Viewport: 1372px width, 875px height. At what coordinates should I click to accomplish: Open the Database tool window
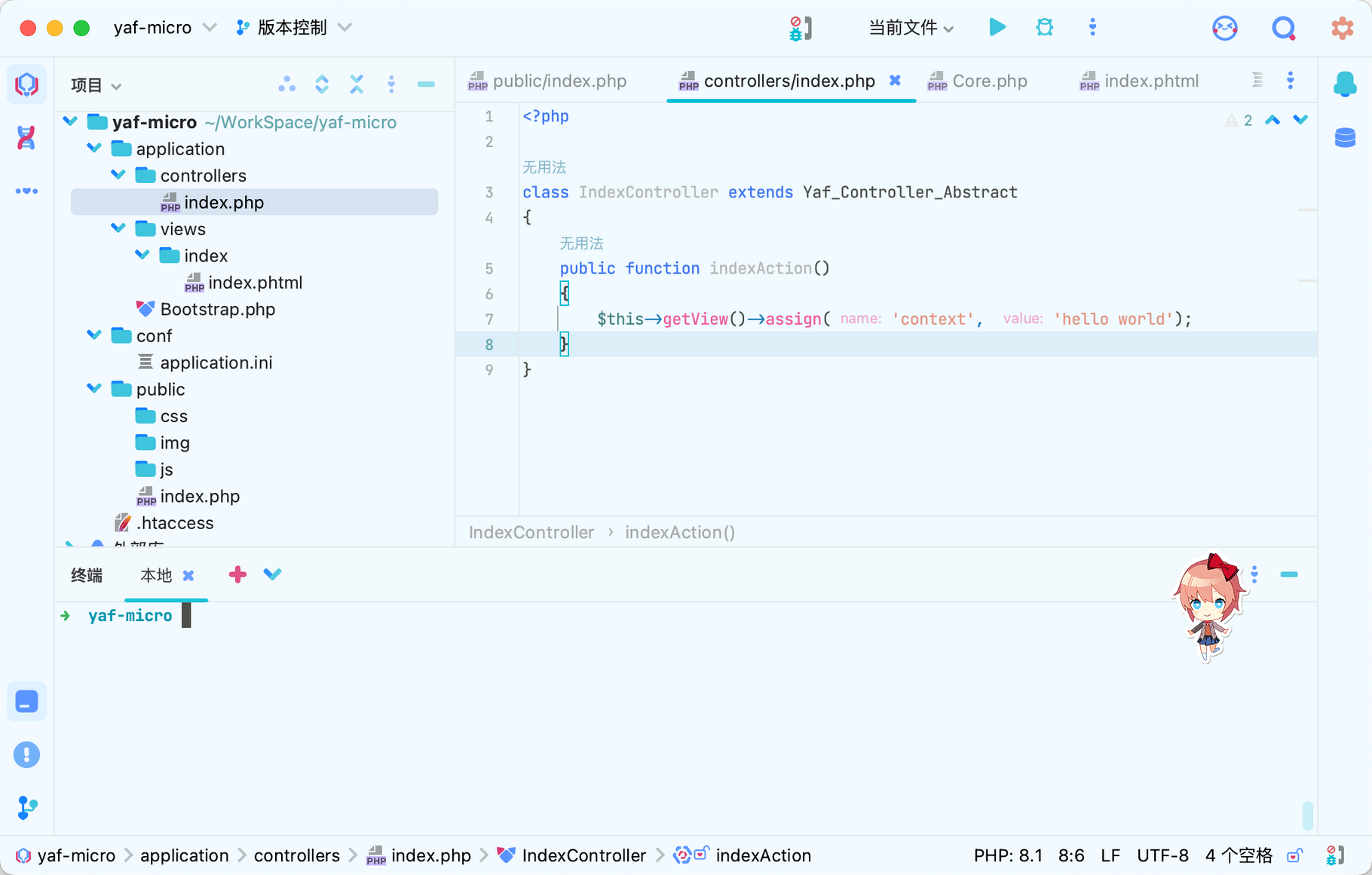(x=1345, y=138)
